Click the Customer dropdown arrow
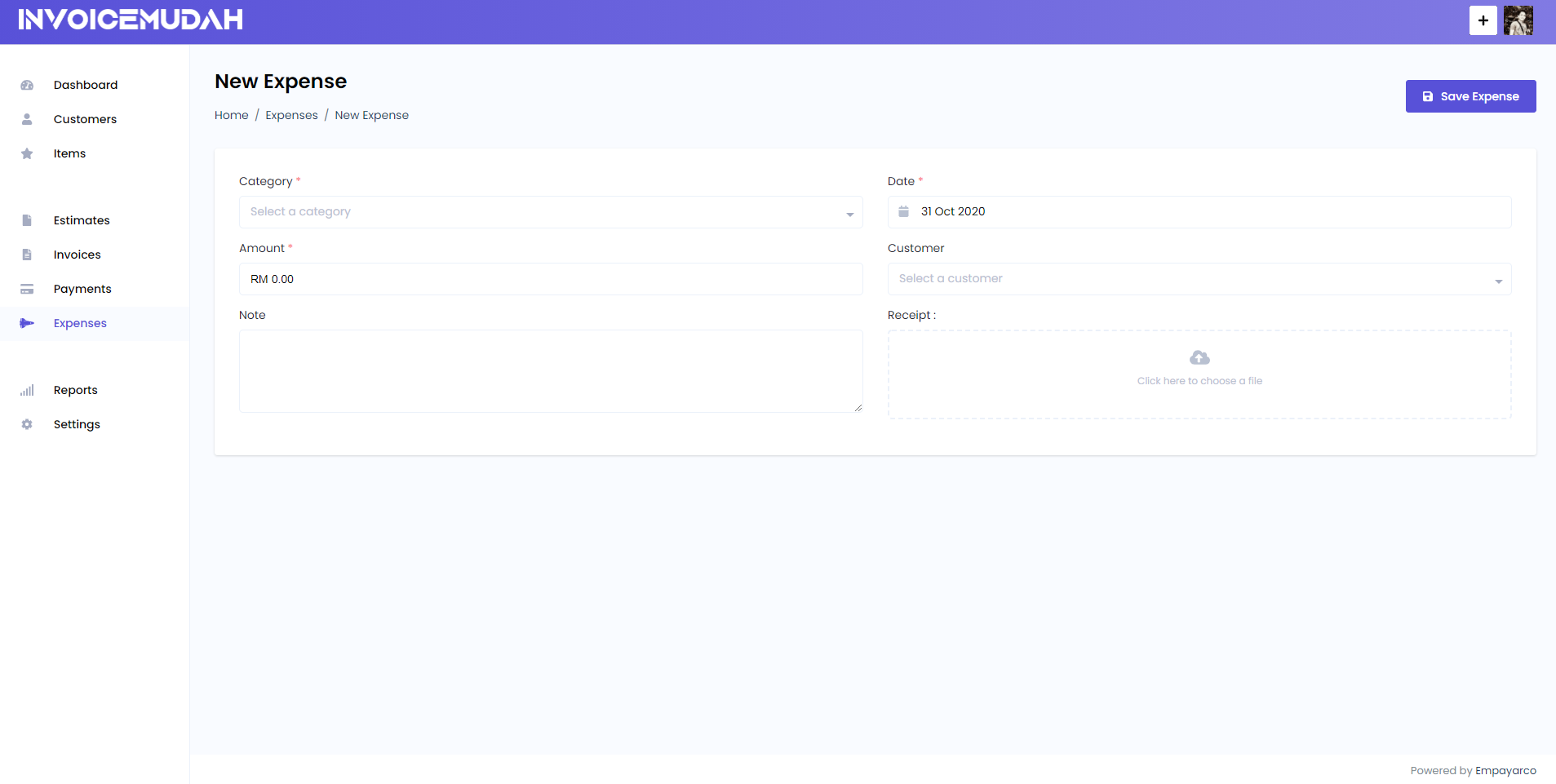1556x784 pixels. 1498,281
